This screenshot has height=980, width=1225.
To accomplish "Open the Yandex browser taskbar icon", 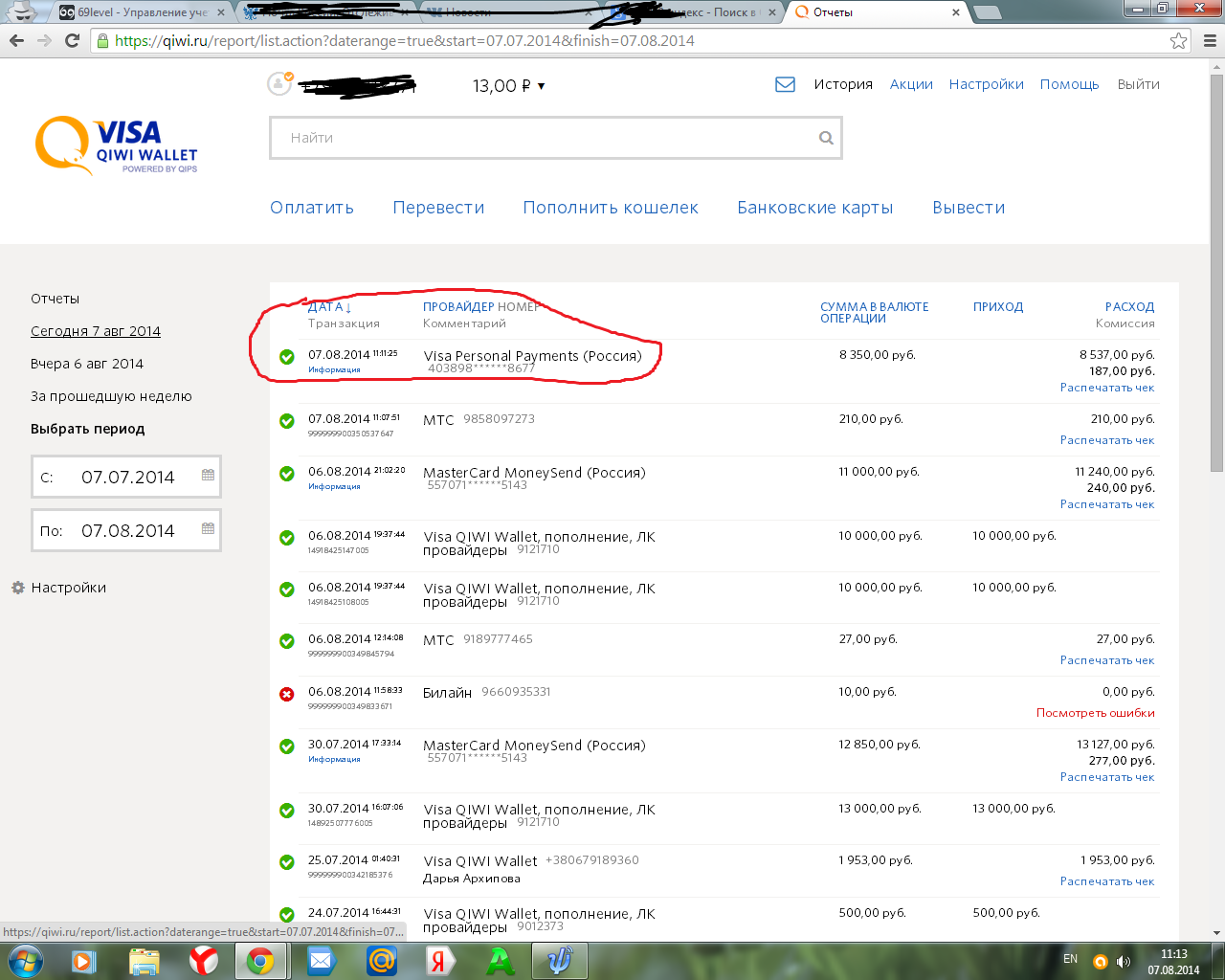I will pyautogui.click(x=203, y=961).
